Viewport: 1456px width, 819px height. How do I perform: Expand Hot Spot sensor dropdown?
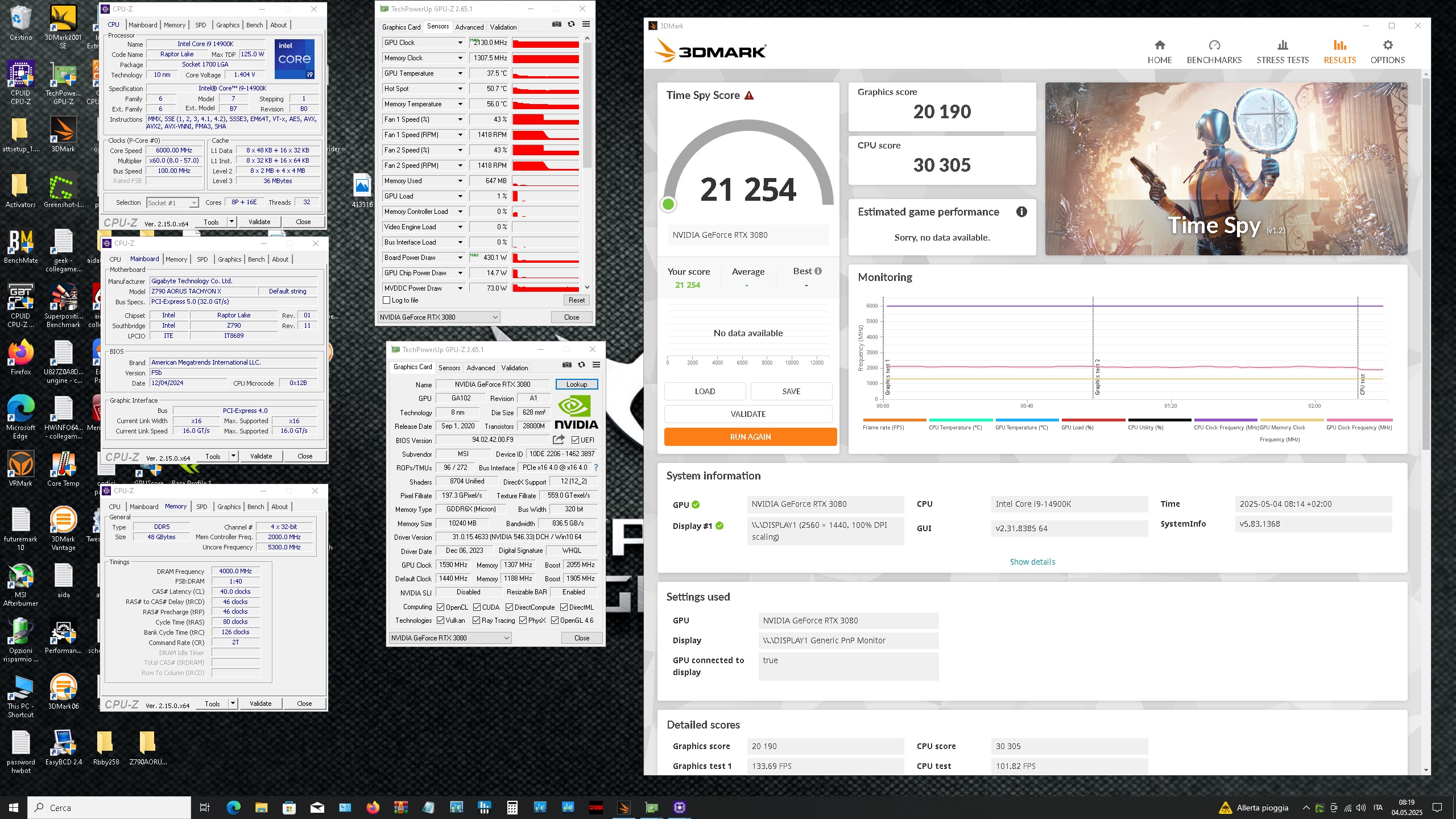click(460, 89)
